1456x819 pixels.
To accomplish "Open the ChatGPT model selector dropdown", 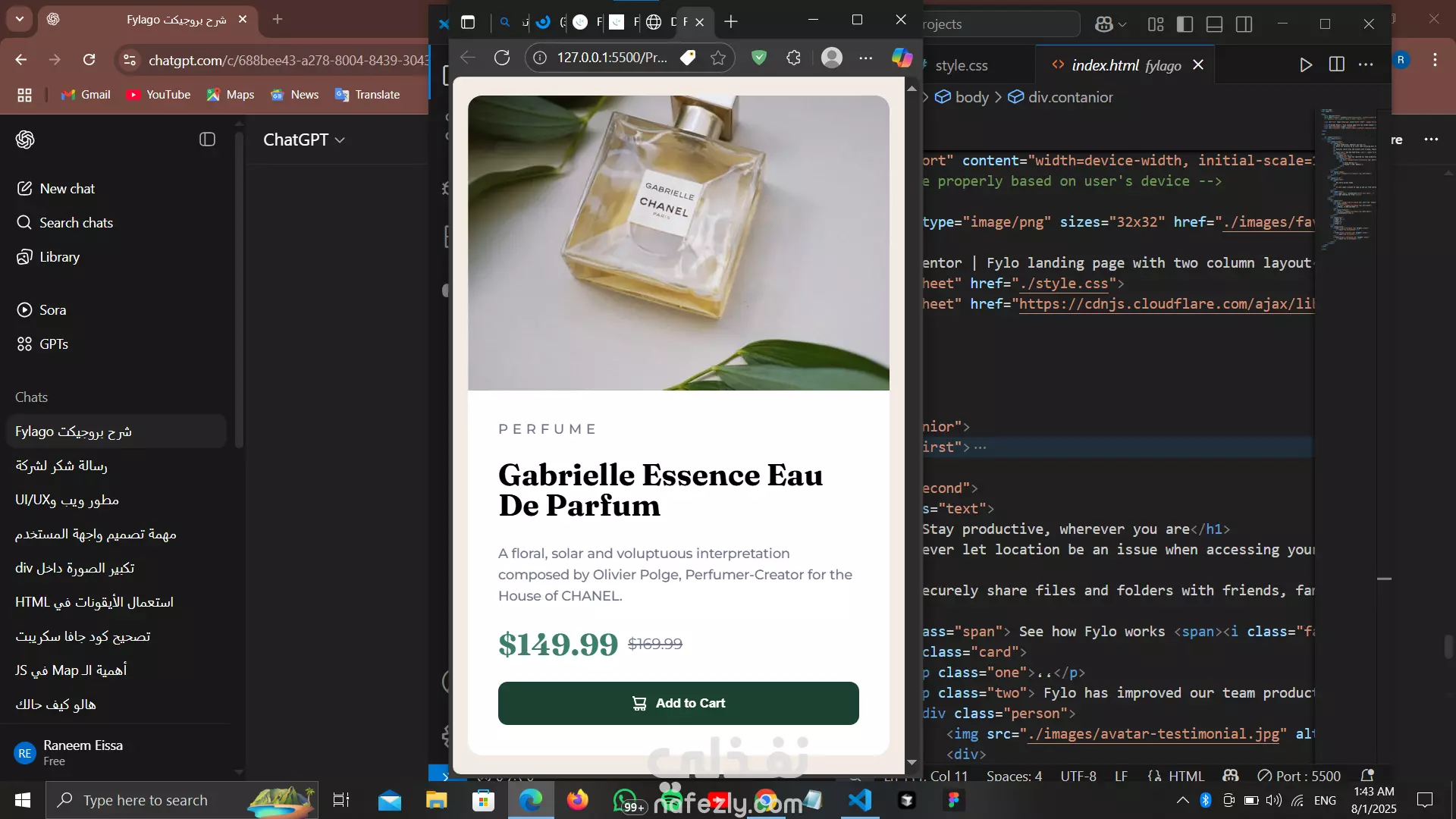I will pyautogui.click(x=303, y=140).
